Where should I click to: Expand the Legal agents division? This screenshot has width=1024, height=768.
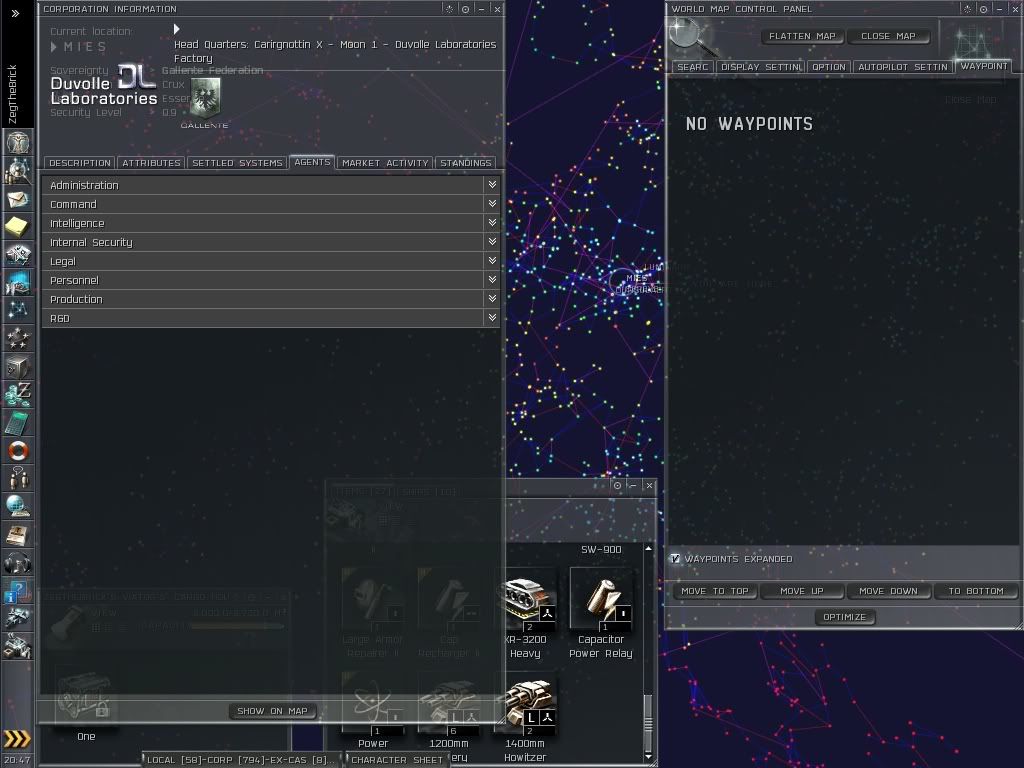coord(271,261)
